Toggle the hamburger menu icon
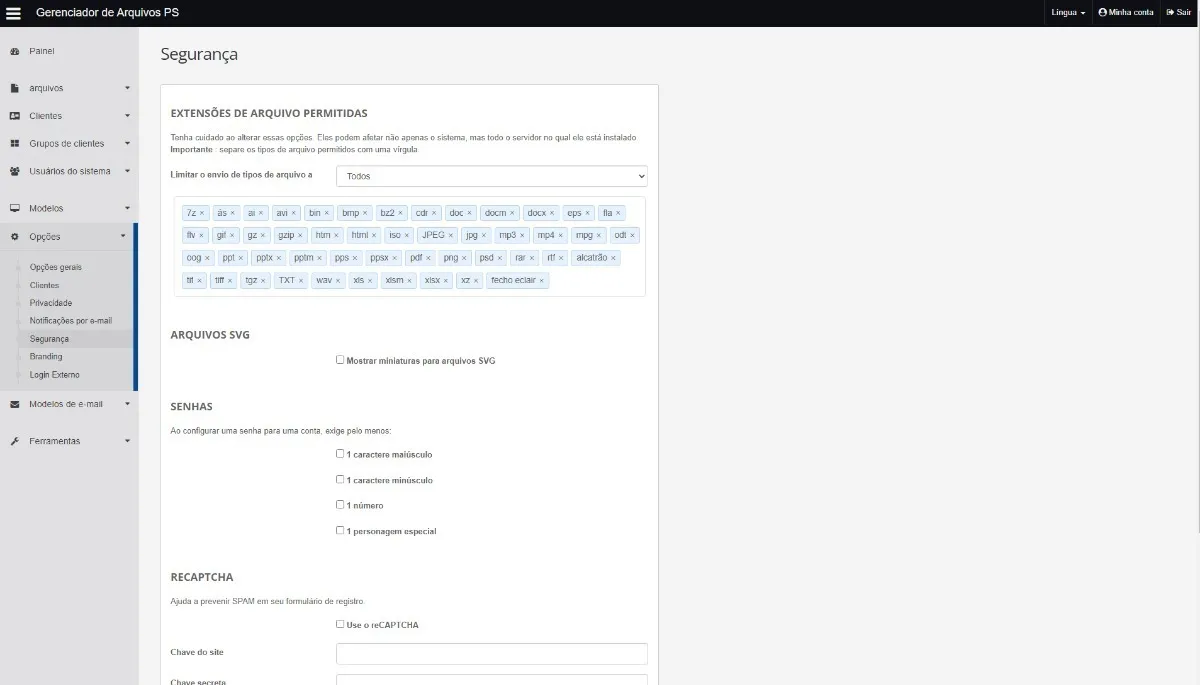The height and width of the screenshot is (685, 1200). 13,13
